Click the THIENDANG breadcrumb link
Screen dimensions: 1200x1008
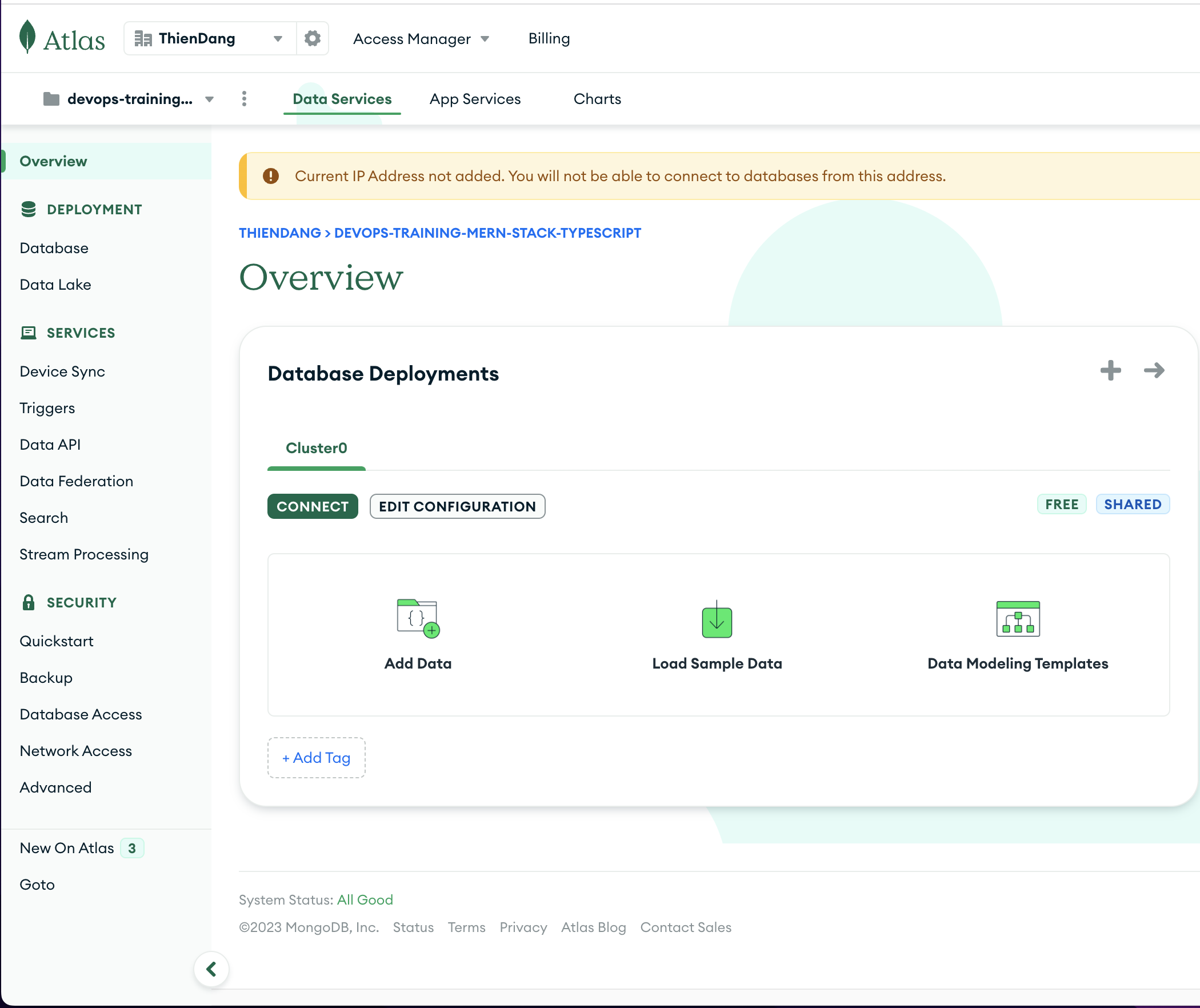pos(280,233)
